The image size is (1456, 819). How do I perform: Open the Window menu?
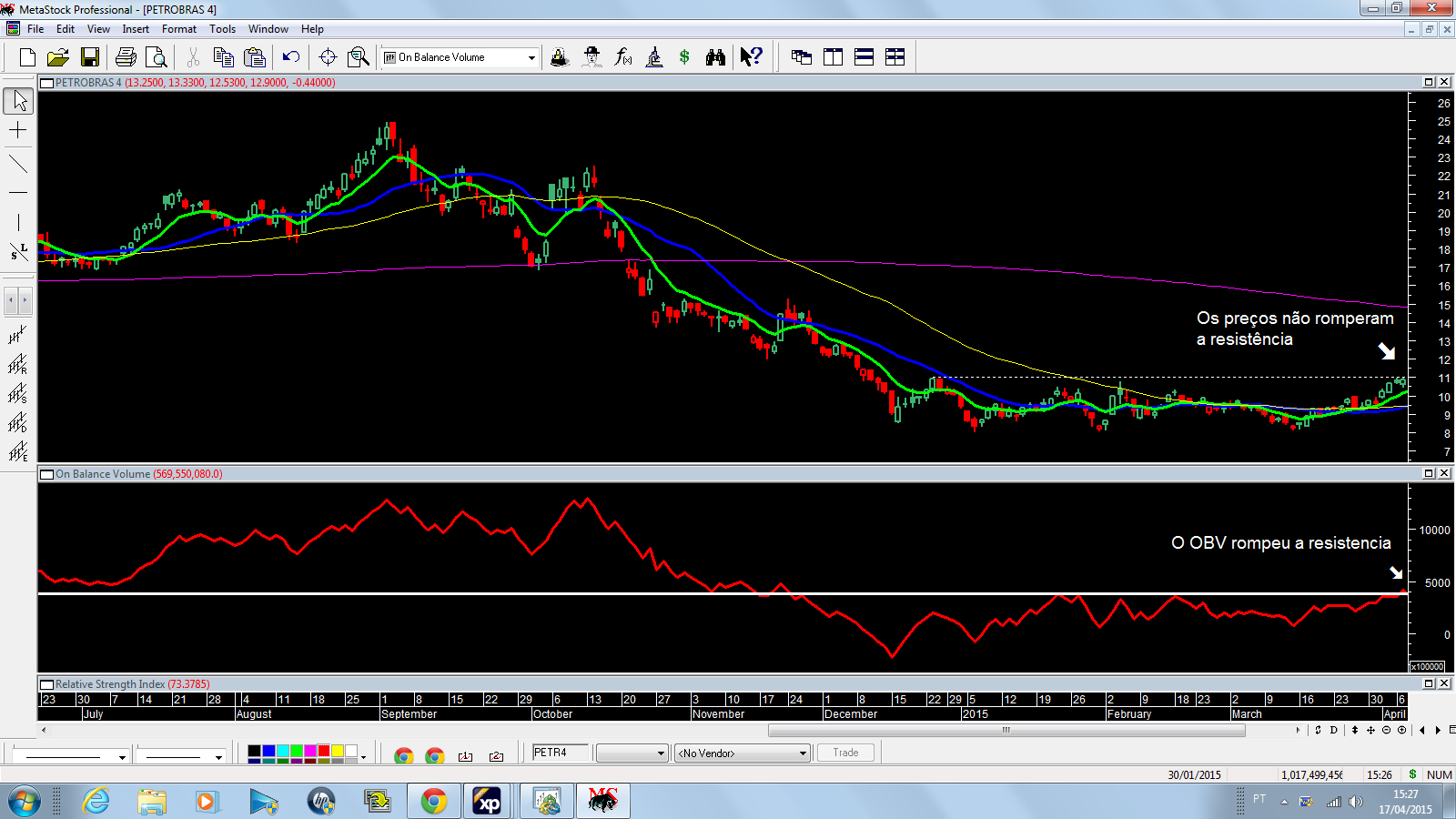[268, 29]
